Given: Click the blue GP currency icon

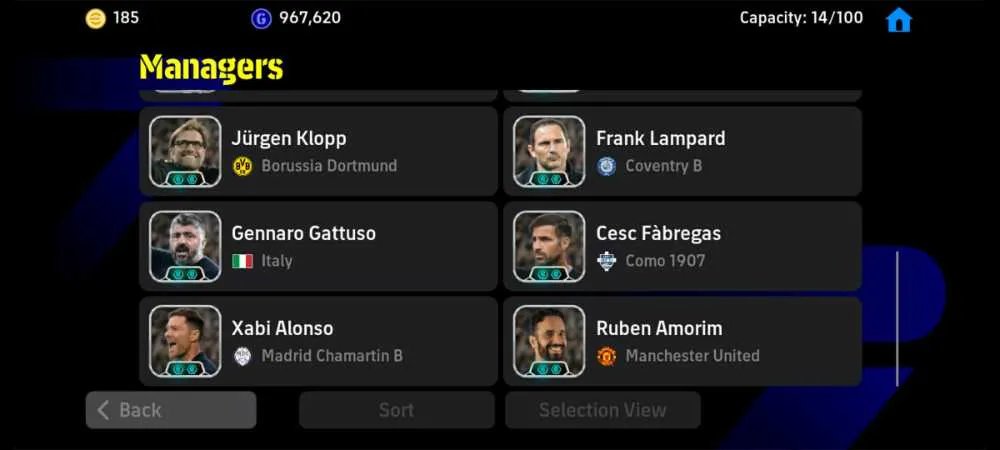Looking at the screenshot, I should coord(261,18).
